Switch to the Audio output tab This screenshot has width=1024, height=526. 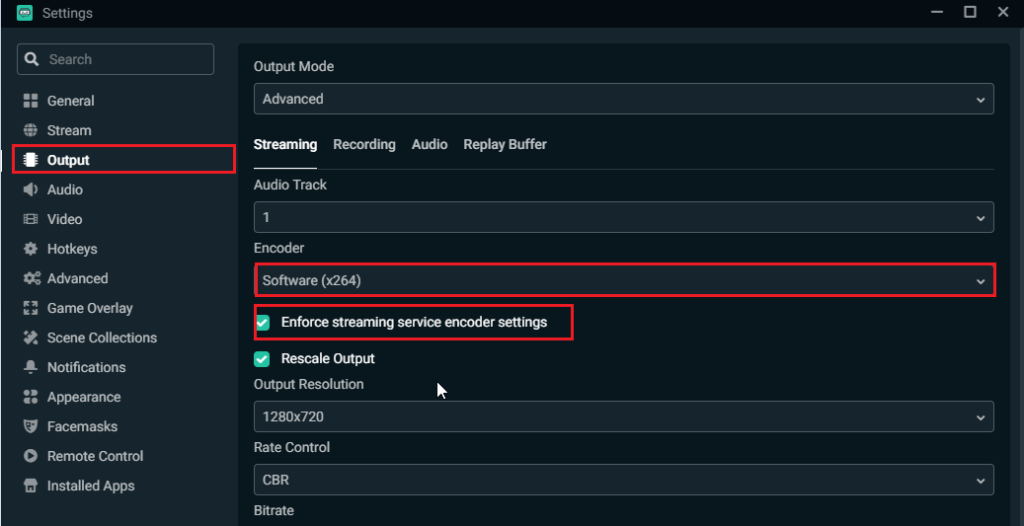click(430, 144)
